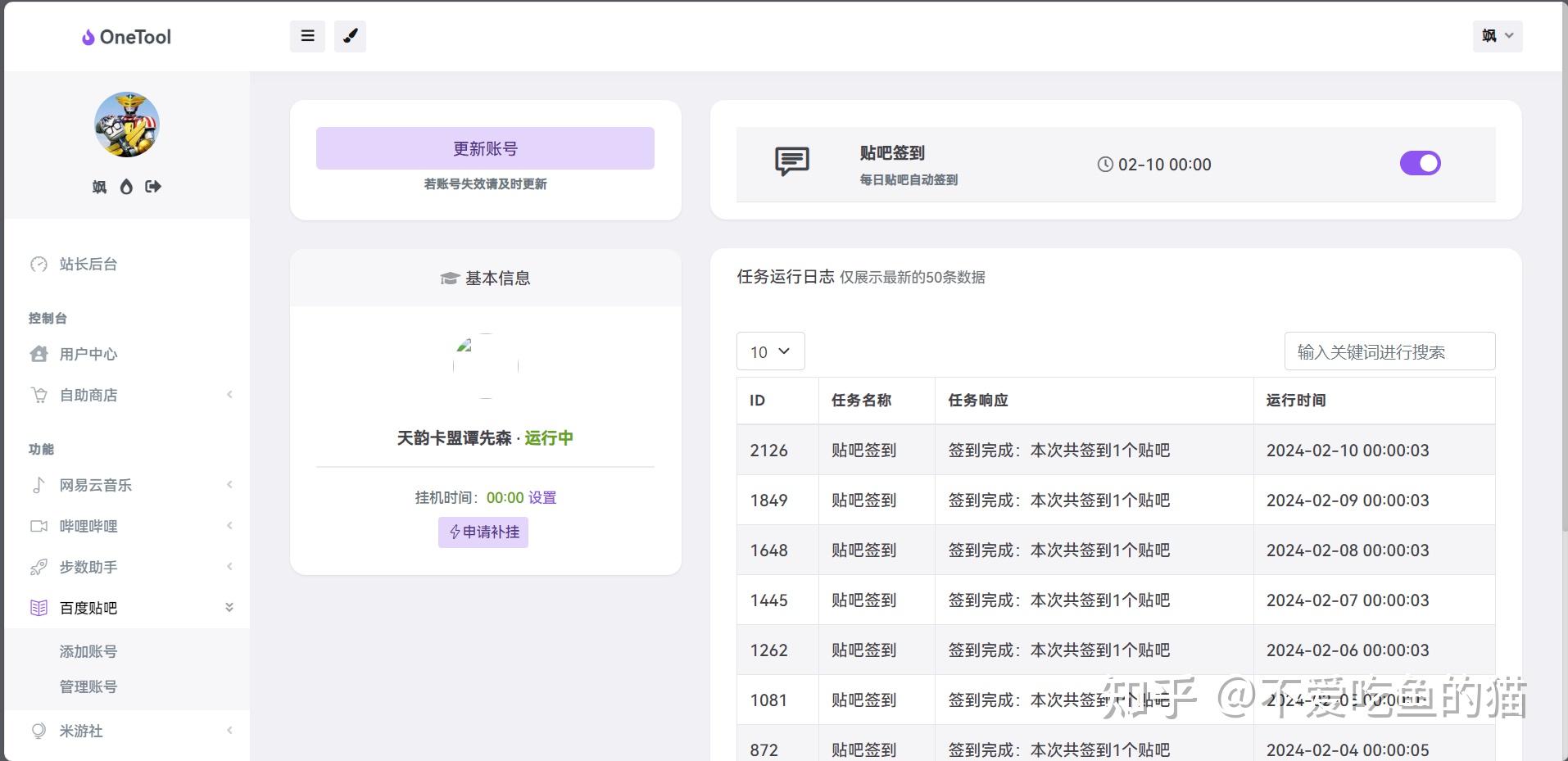
Task: Click the keyword search input field
Action: point(1389,351)
